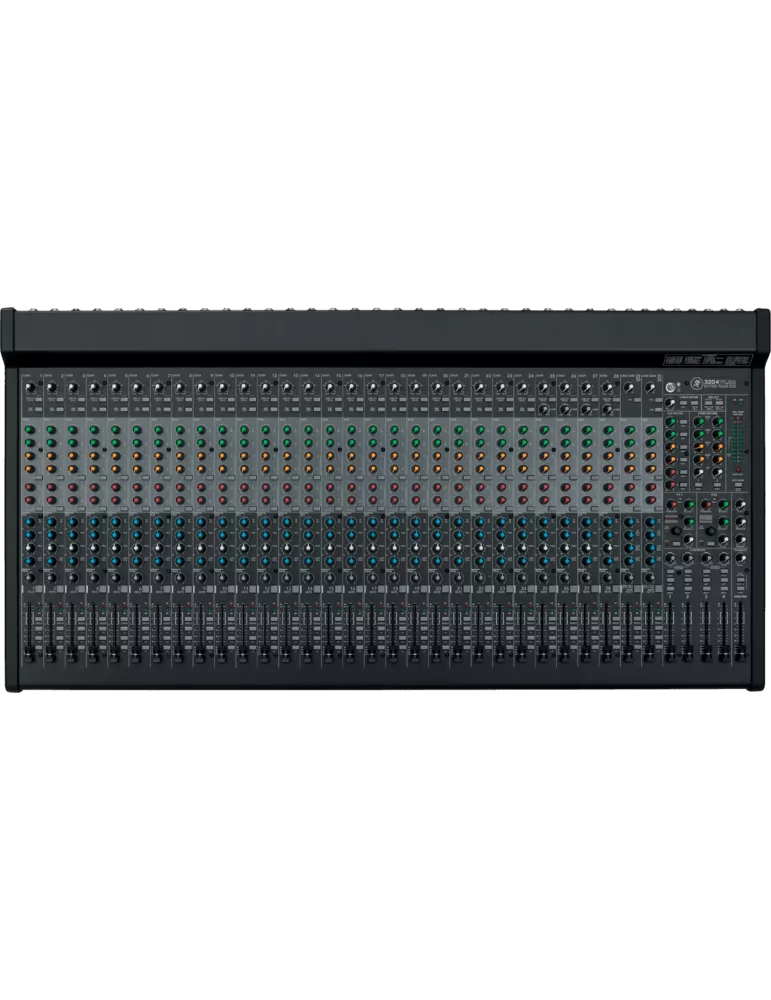Select the stereo channel 31/32 fader
This screenshot has height=1000, width=771.
[650, 654]
